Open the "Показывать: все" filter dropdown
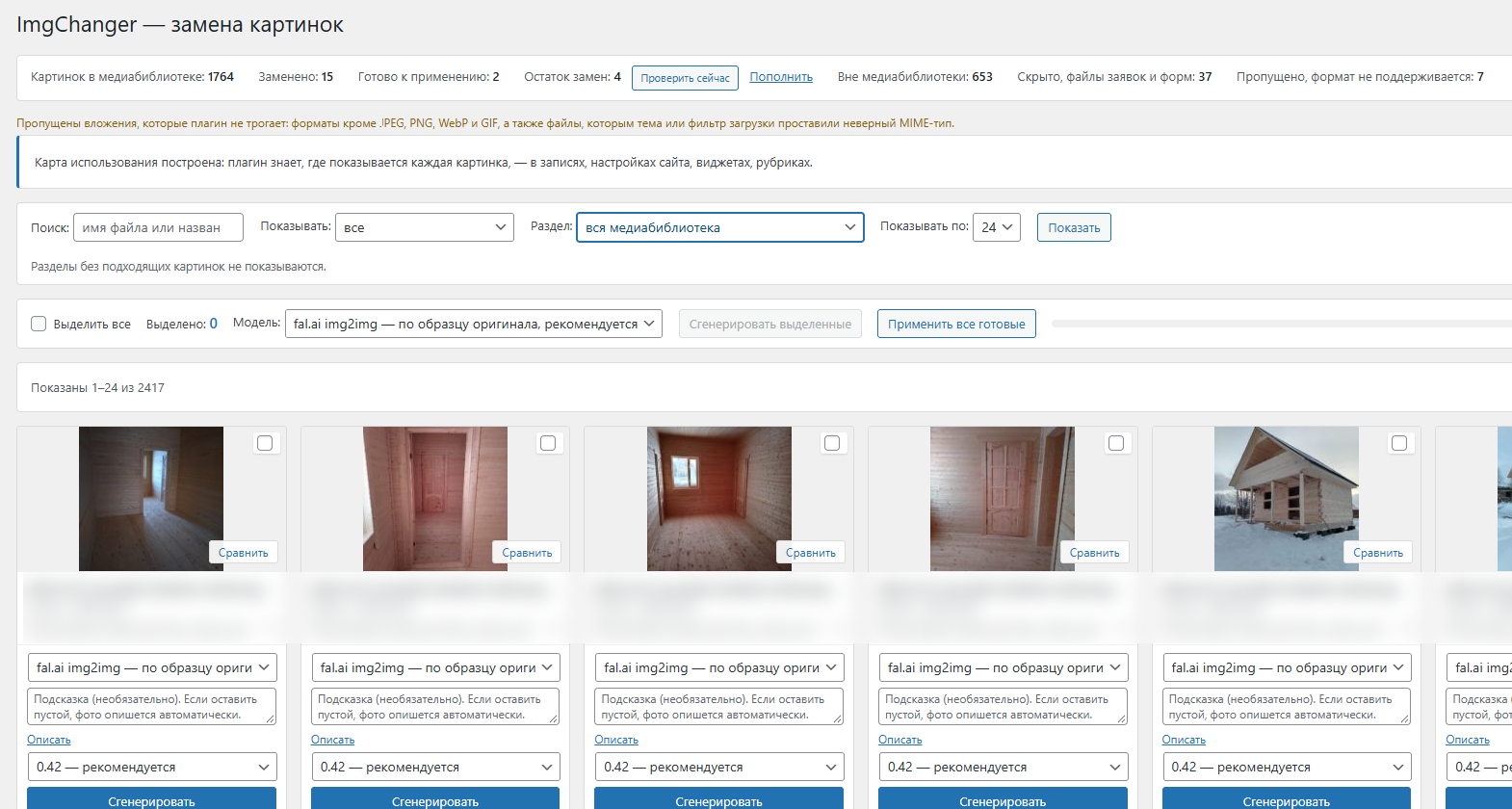Image resolution: width=1512 pixels, height=809 pixels. [x=425, y=227]
